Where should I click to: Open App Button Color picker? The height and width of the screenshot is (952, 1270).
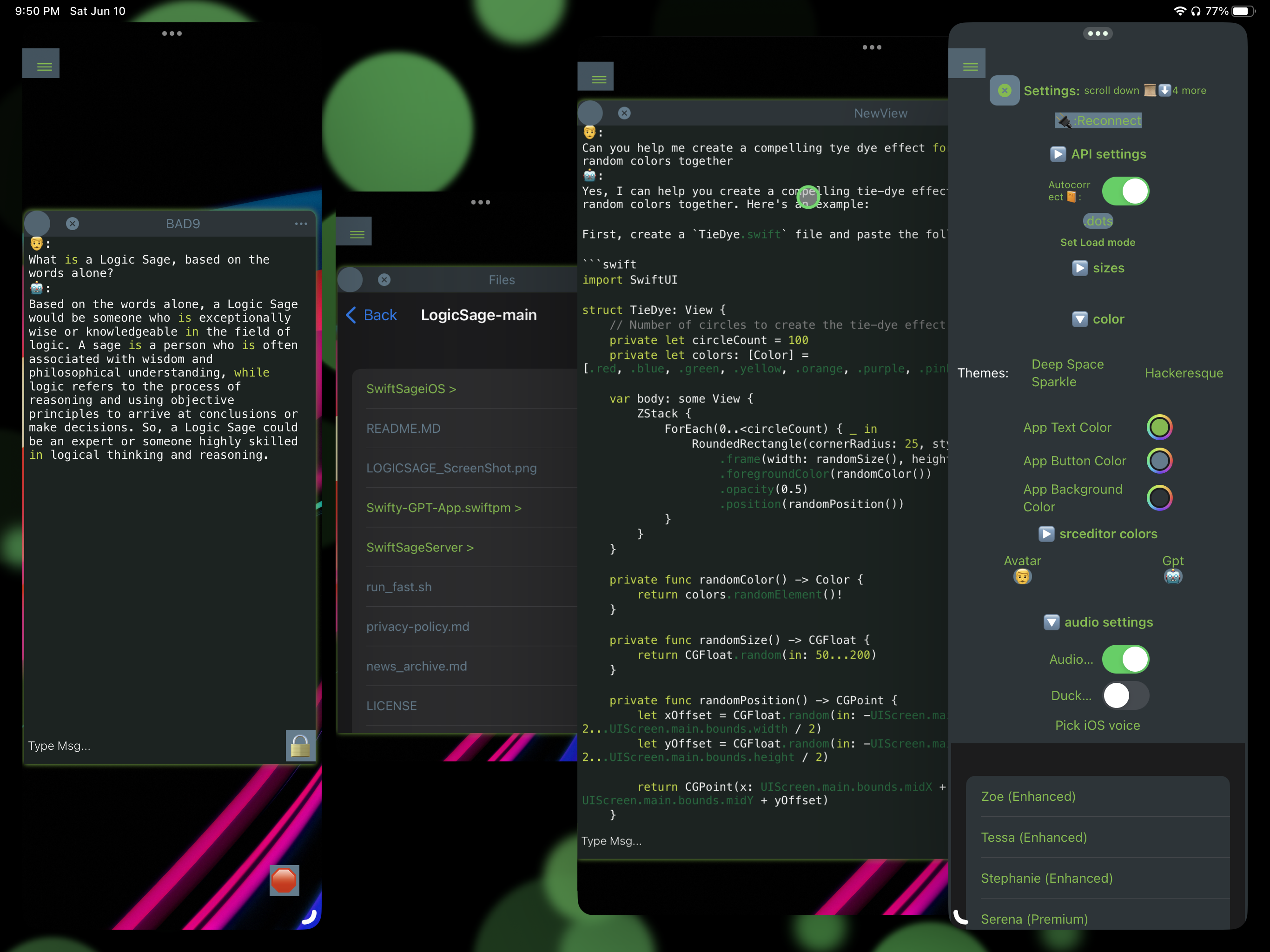[x=1159, y=461]
